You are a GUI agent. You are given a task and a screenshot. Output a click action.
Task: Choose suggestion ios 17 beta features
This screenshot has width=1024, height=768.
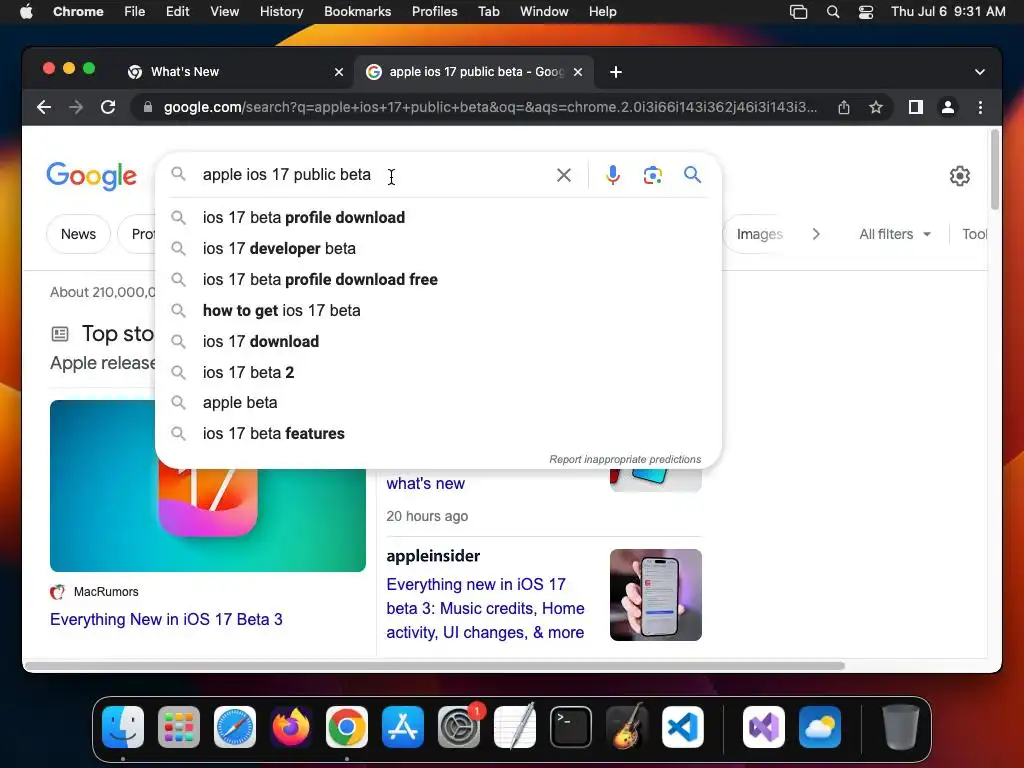(438, 434)
